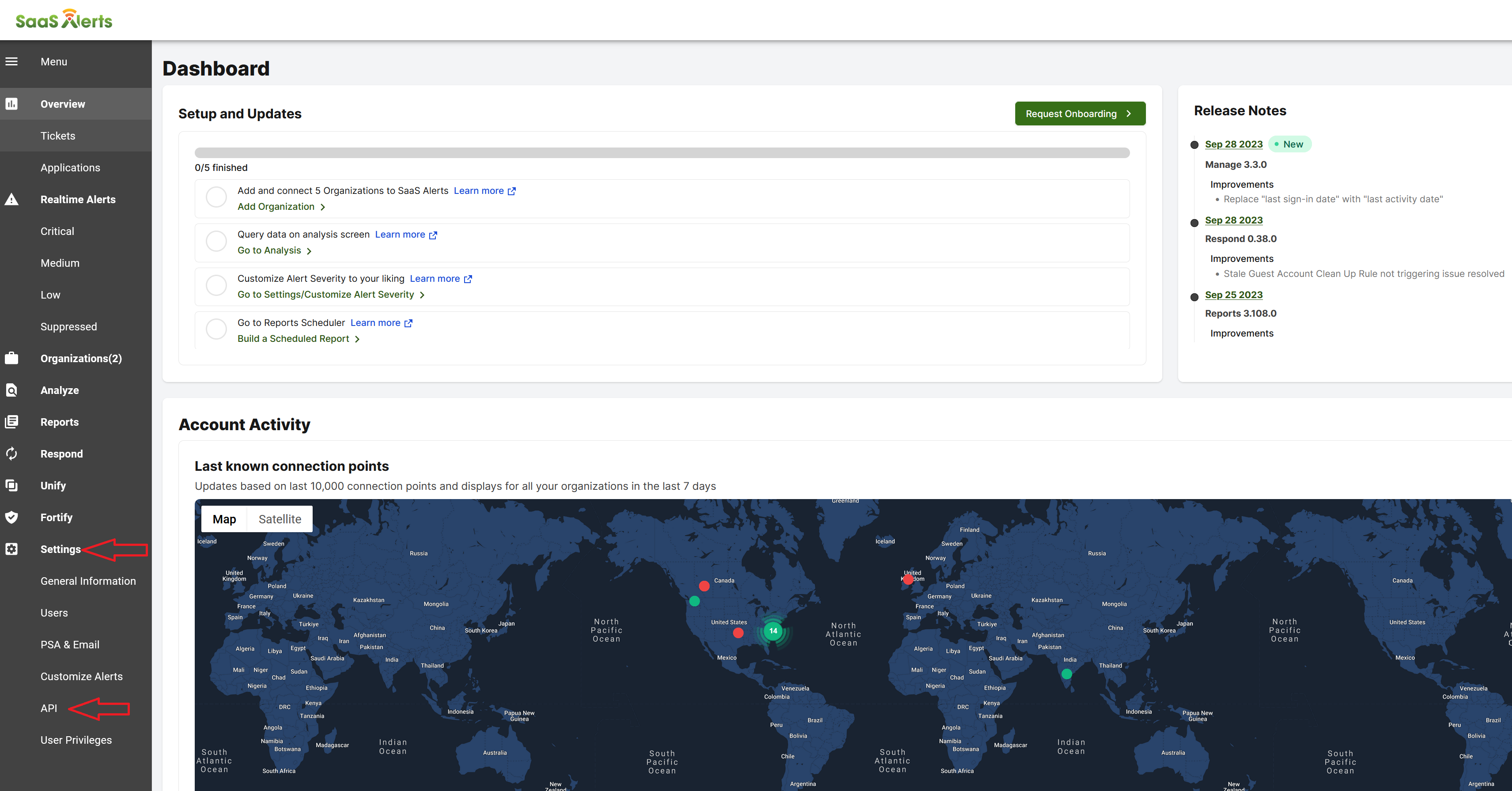Click Learn more for connecting Organizations
Image resolution: width=1512 pixels, height=791 pixels.
479,191
